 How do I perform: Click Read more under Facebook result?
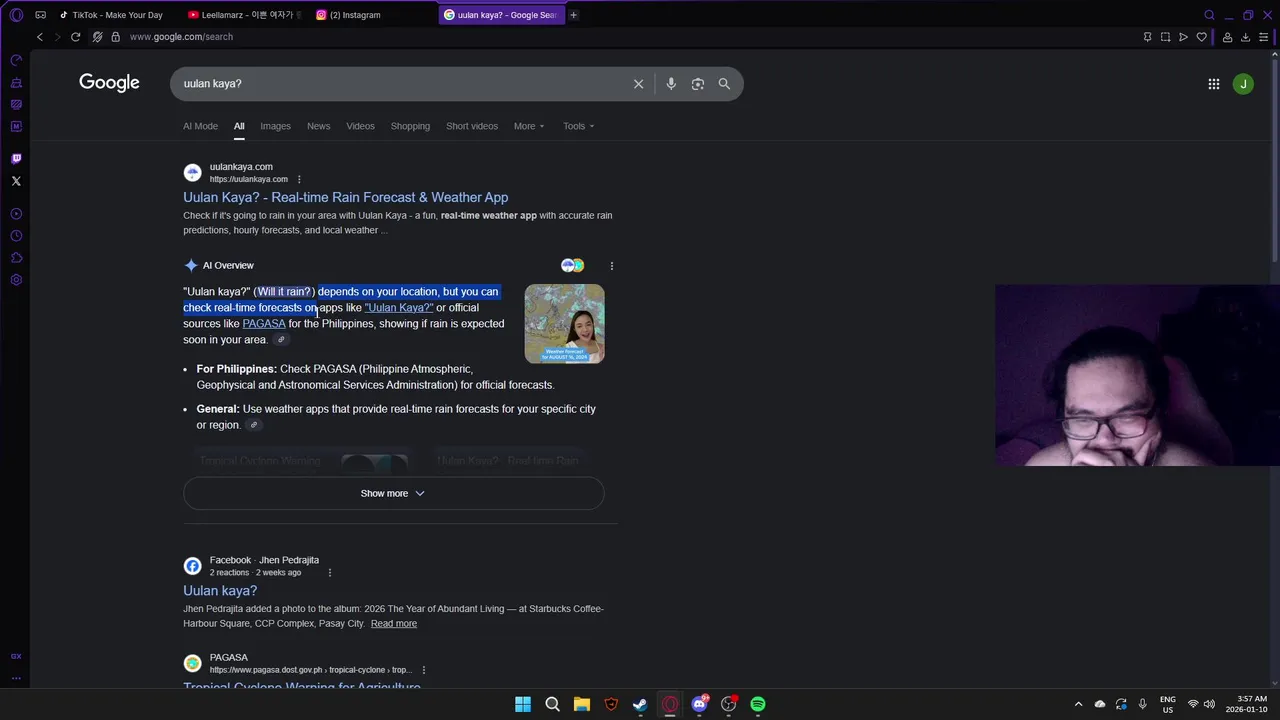394,624
